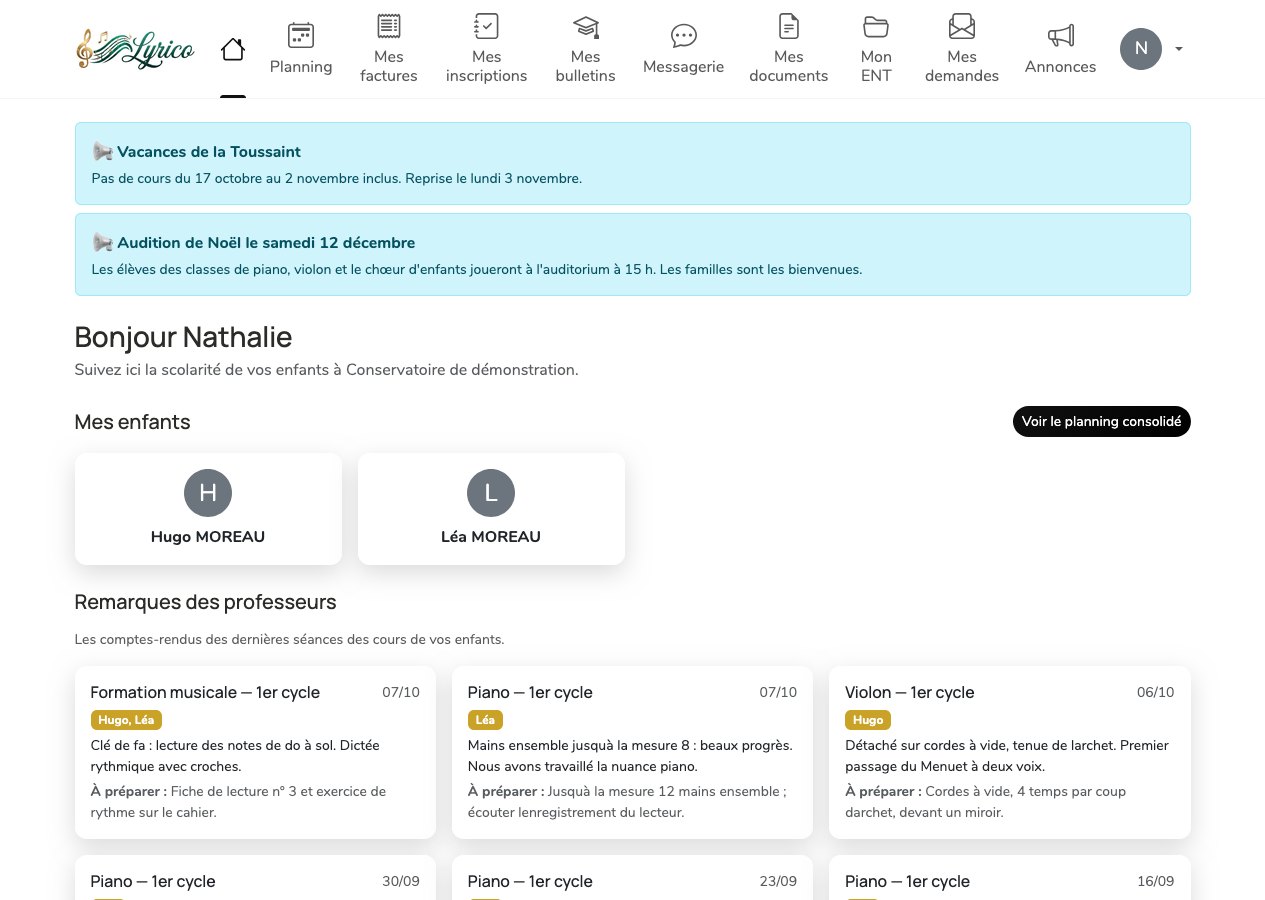Click the Audition de Noël announcement title
The width and height of the screenshot is (1265, 900).
[266, 243]
